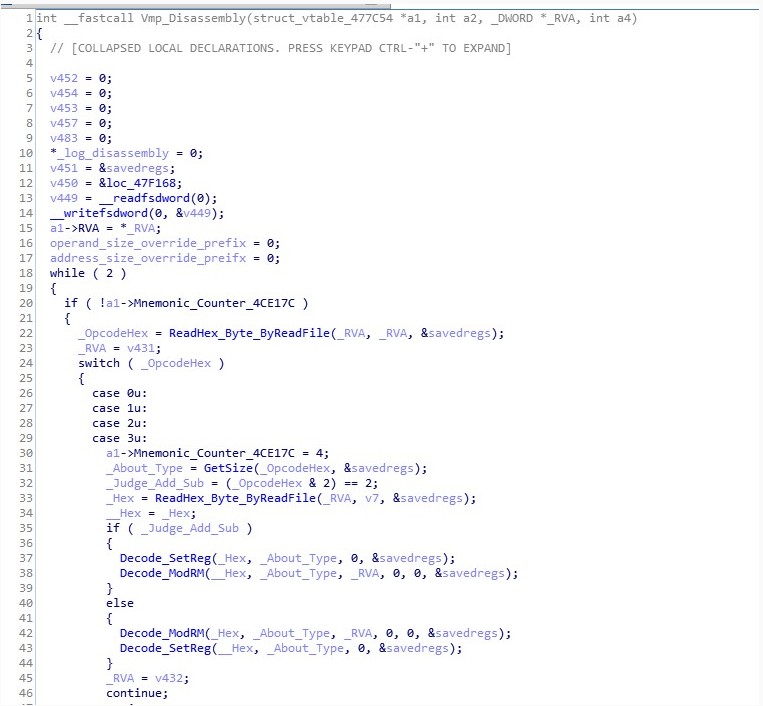Select variable v483 on line 9
Viewport: 763px width, 706px height.
64,138
